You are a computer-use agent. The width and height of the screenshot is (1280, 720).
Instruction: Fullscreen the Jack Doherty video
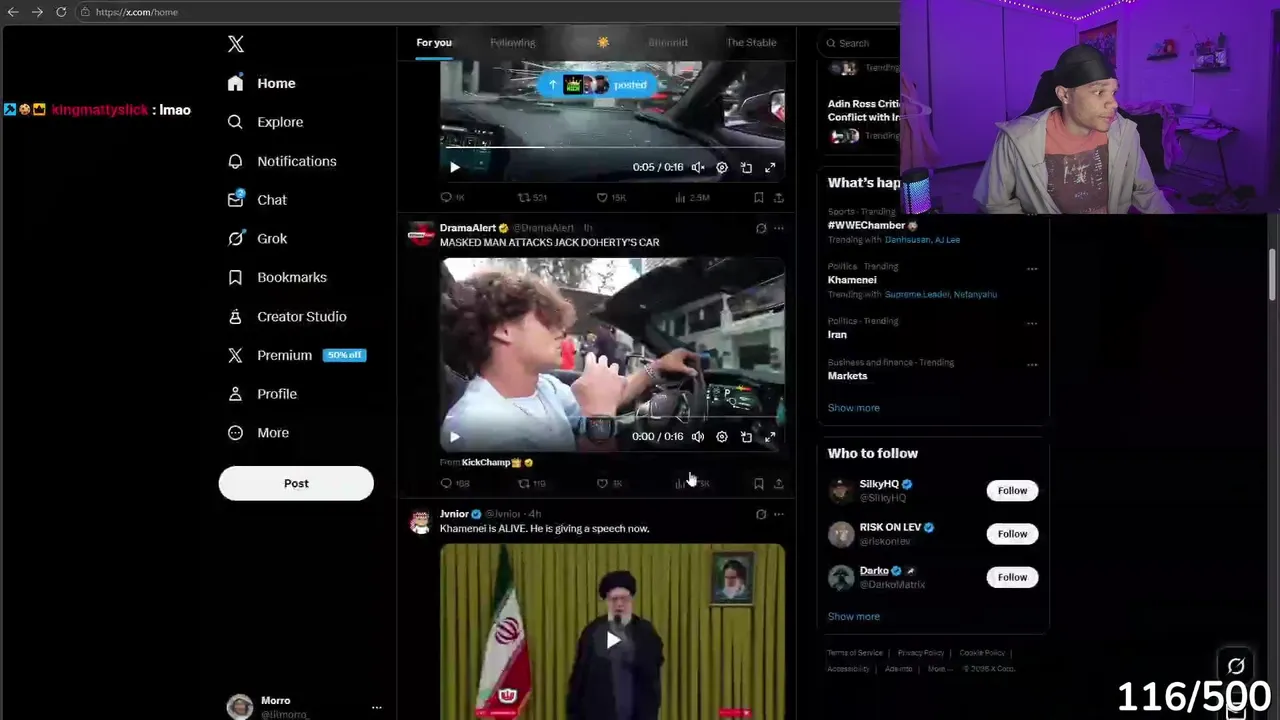pyautogui.click(x=770, y=436)
